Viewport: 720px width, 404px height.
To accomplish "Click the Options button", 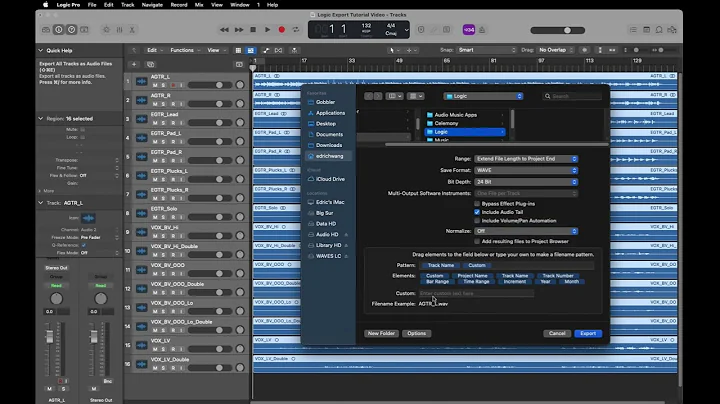I will click(416, 333).
